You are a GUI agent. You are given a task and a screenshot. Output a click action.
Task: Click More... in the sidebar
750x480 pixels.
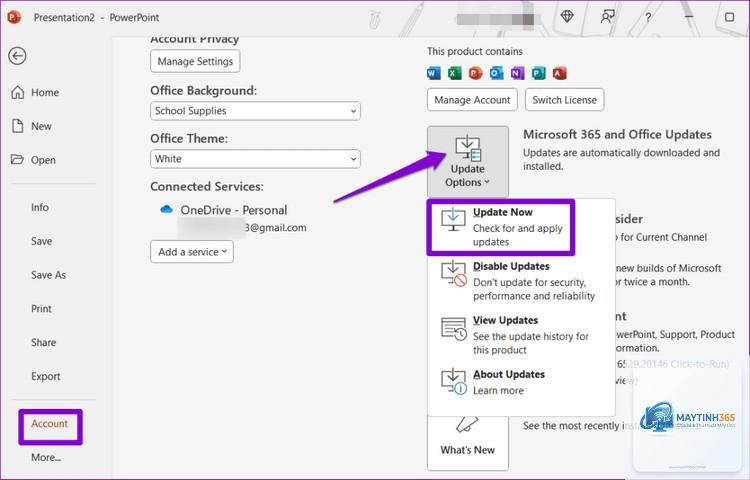[x=46, y=458]
